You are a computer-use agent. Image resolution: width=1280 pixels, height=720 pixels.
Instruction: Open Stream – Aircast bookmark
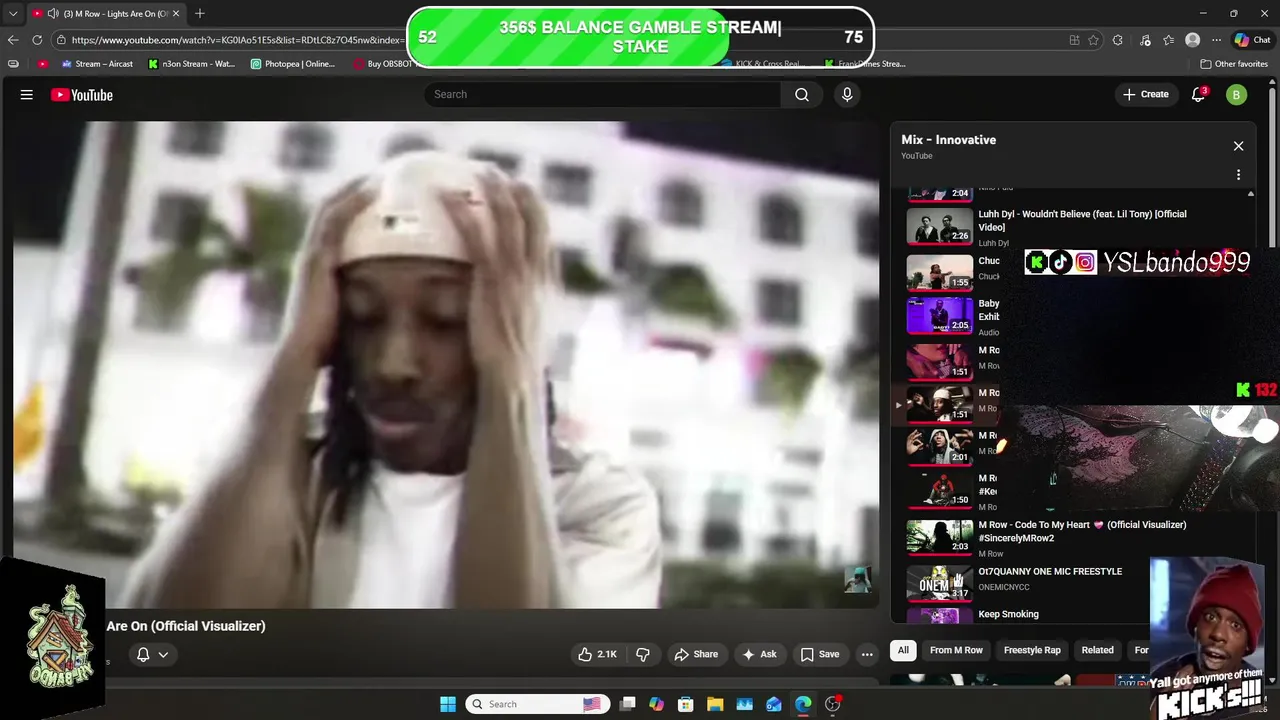(x=97, y=64)
